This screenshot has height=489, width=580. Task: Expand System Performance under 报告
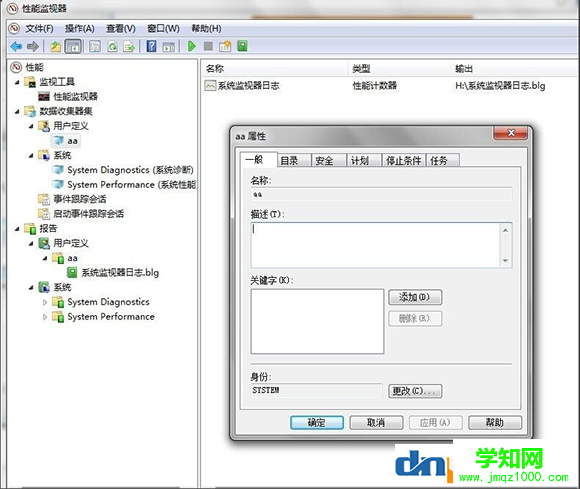pyautogui.click(x=45, y=317)
